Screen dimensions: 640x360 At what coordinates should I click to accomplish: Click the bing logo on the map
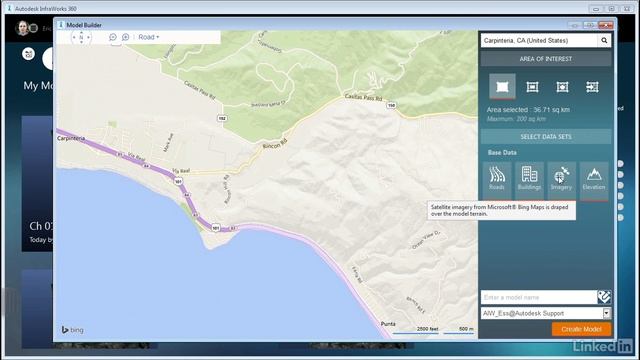[x=73, y=330]
